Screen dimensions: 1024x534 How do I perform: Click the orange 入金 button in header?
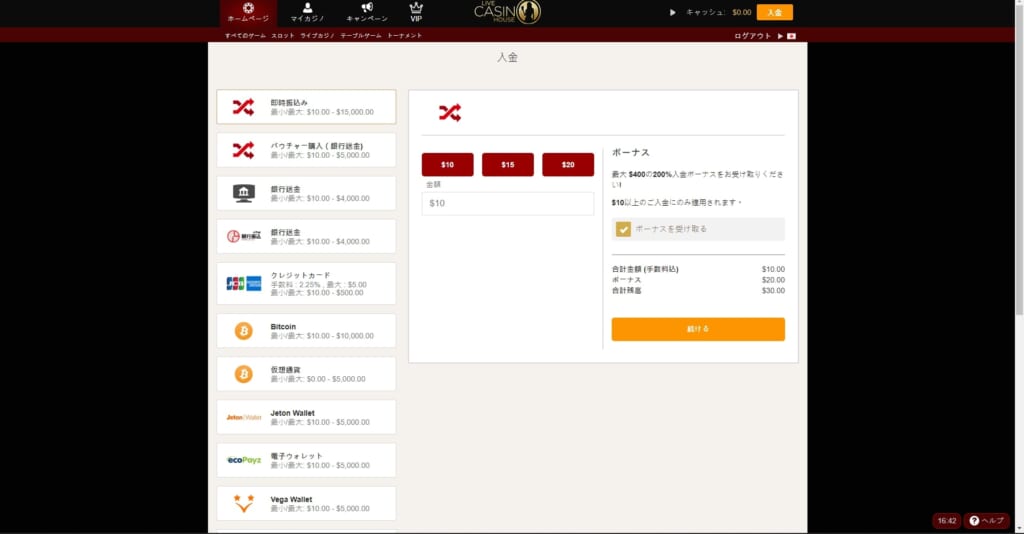pos(775,12)
